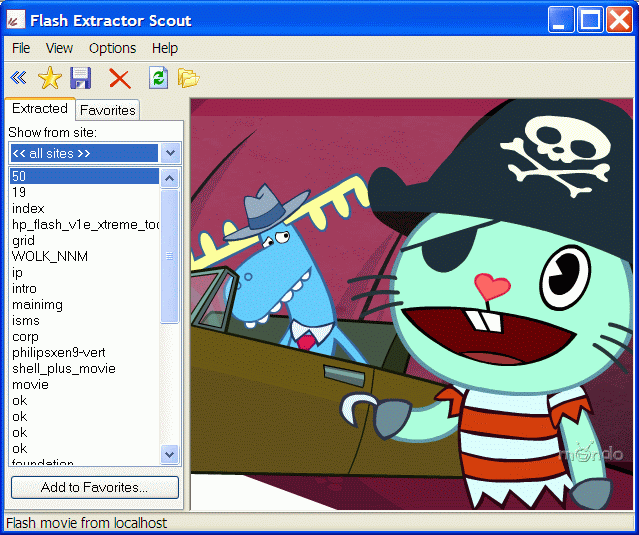The width and height of the screenshot is (639, 535).
Task: Maximize the Flash Extractor Scout window
Action: pos(590,20)
